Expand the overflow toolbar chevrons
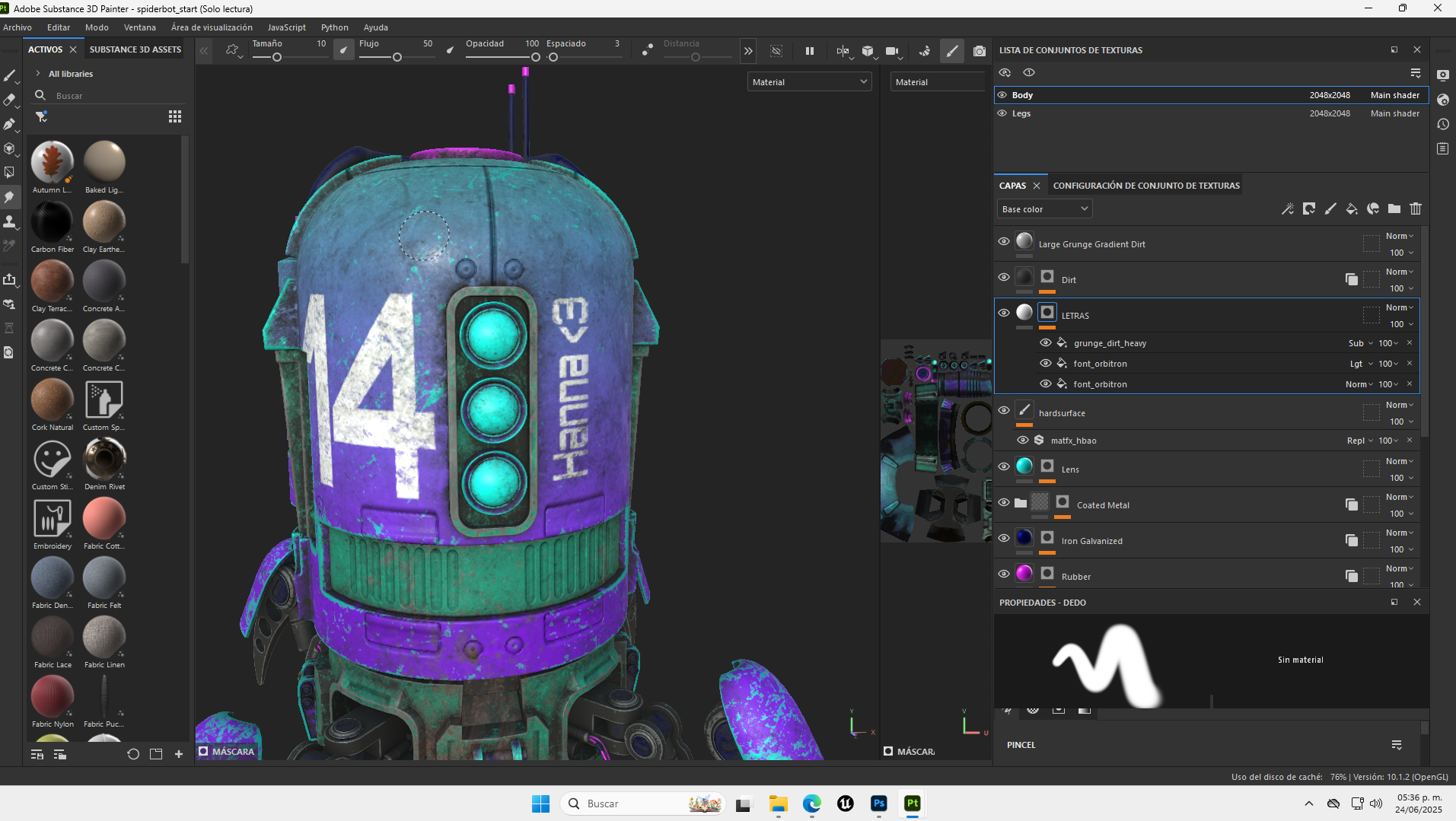The width and height of the screenshot is (1456, 821). tap(748, 51)
